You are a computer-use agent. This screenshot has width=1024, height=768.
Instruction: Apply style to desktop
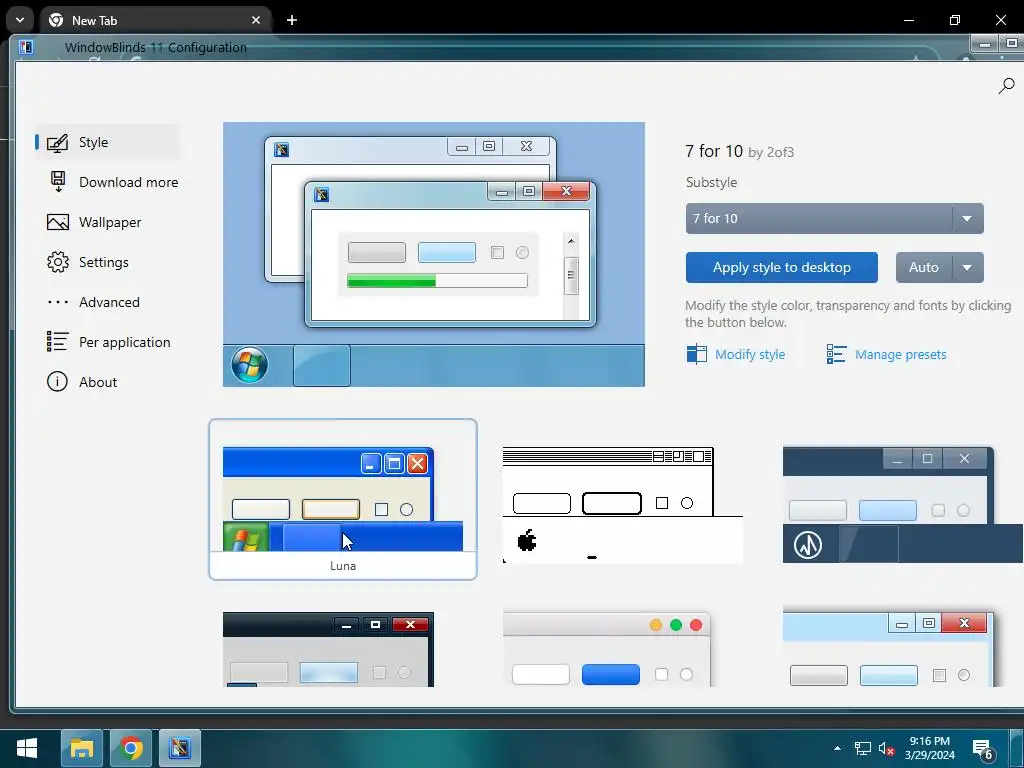(x=782, y=267)
